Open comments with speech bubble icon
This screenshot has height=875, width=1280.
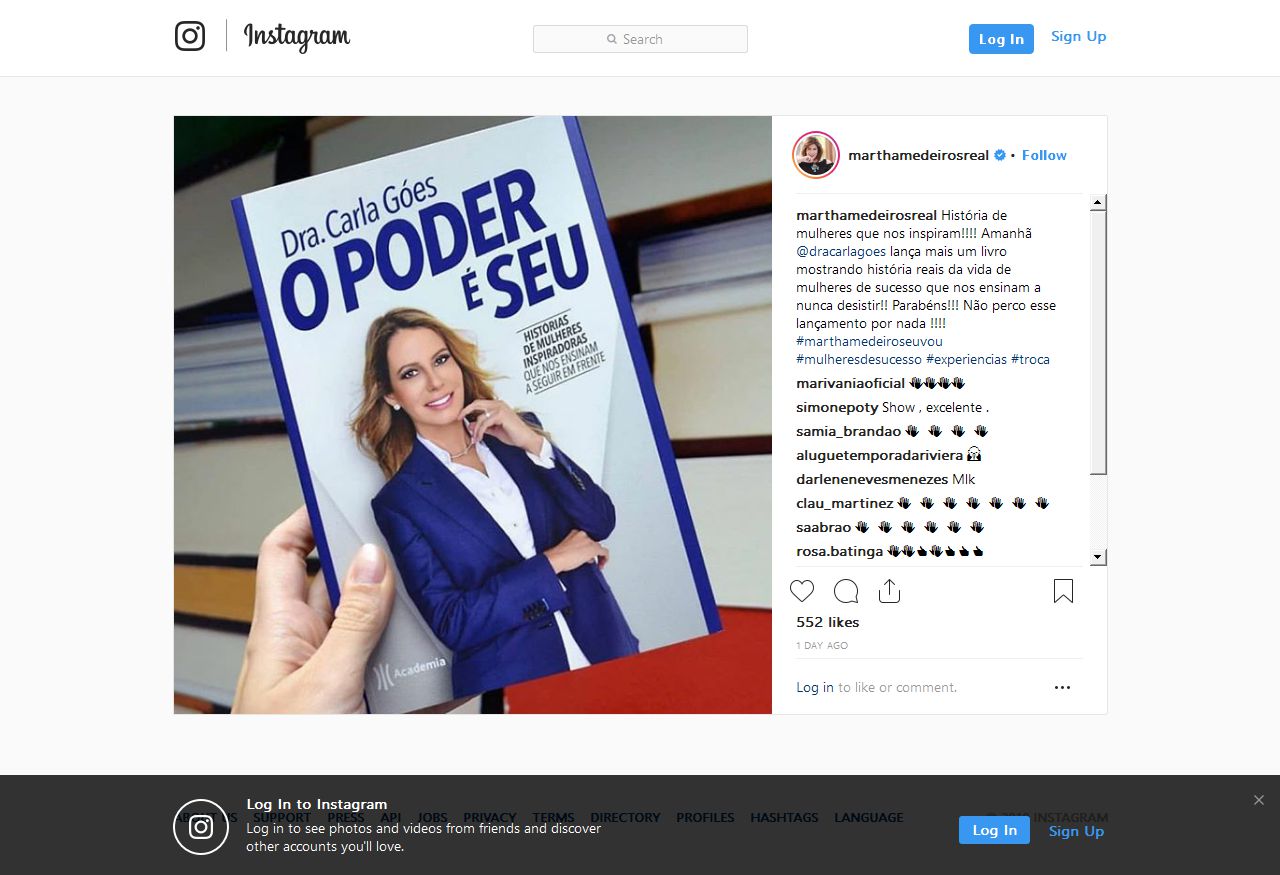tap(846, 591)
